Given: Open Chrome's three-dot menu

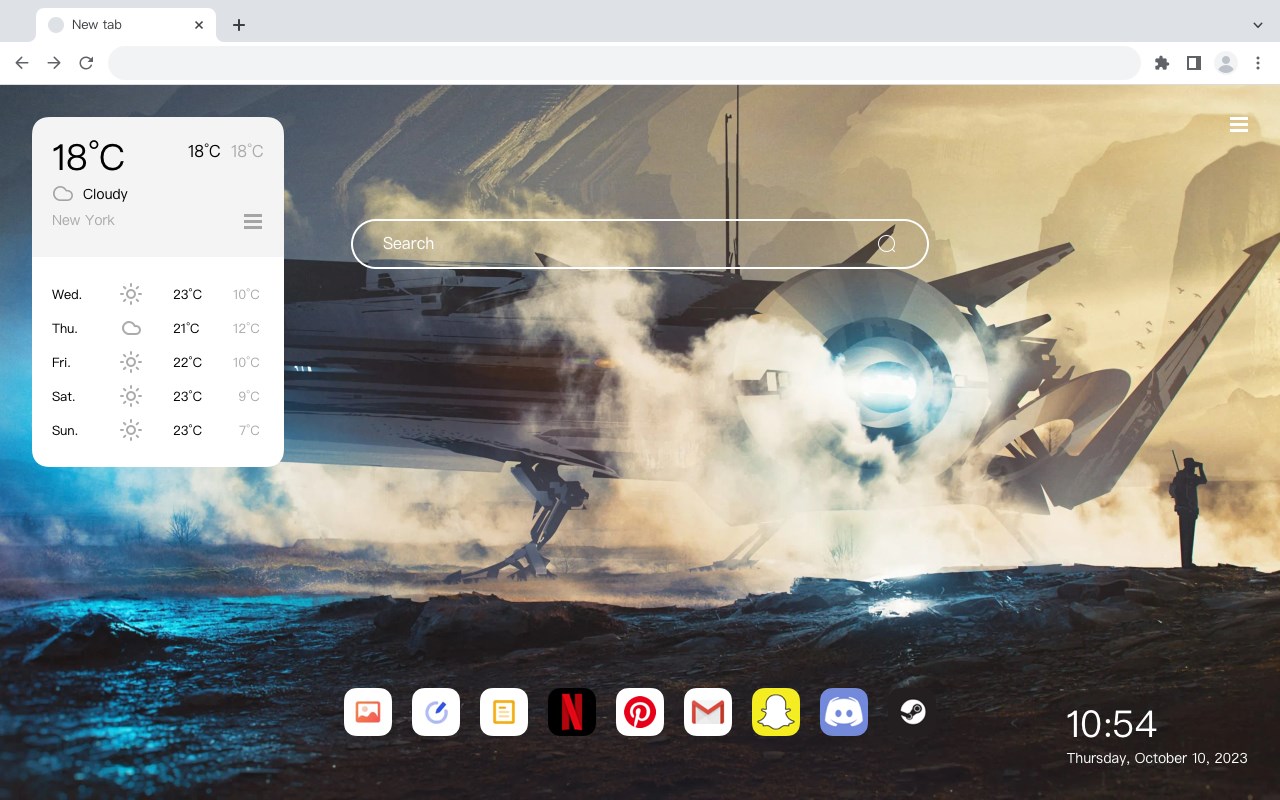Looking at the screenshot, I should click(1258, 63).
